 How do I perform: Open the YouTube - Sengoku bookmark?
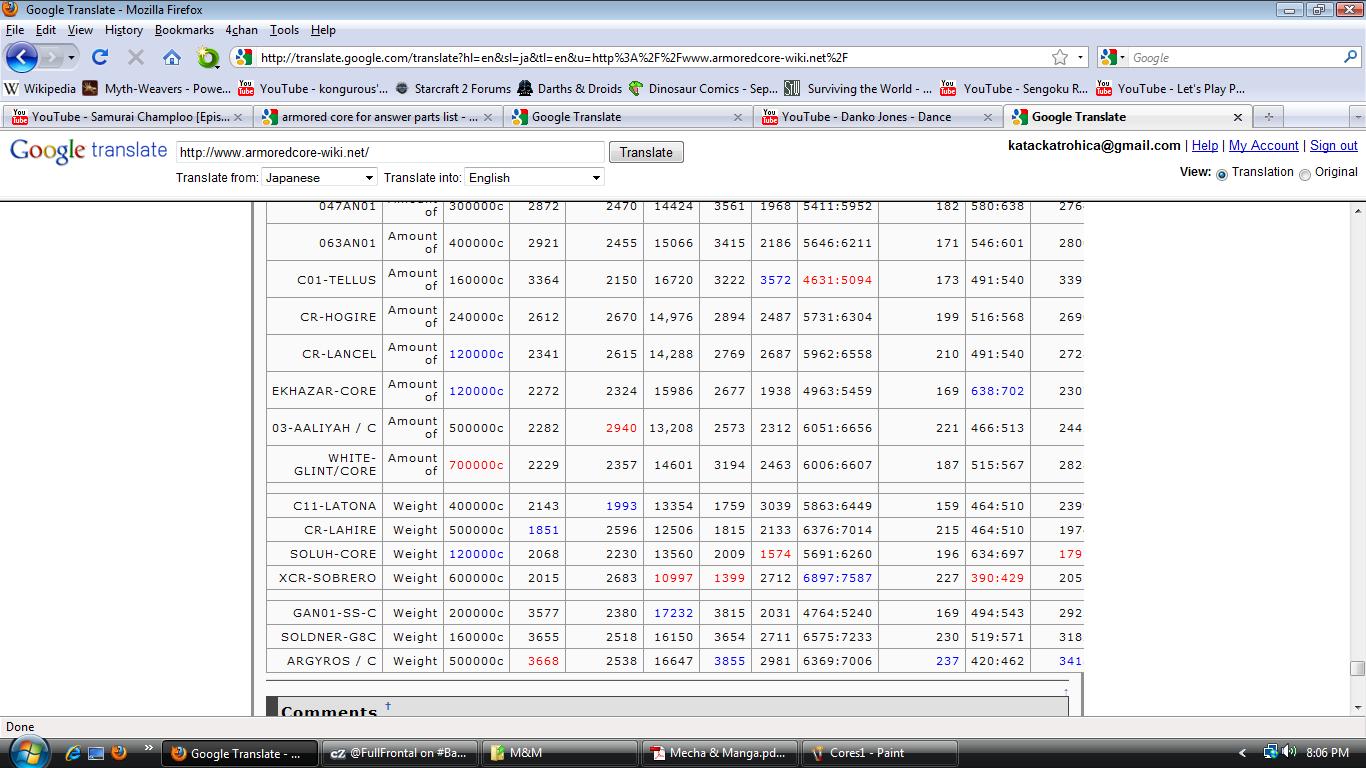click(1014, 88)
